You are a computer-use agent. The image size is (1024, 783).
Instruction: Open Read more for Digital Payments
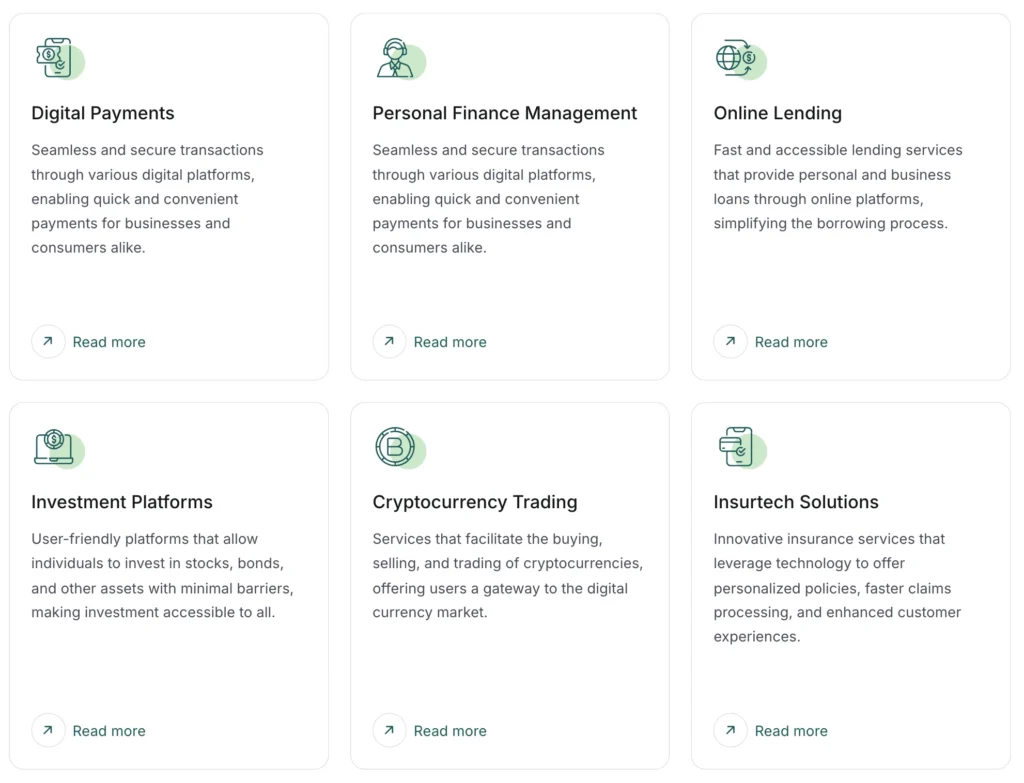(x=108, y=341)
